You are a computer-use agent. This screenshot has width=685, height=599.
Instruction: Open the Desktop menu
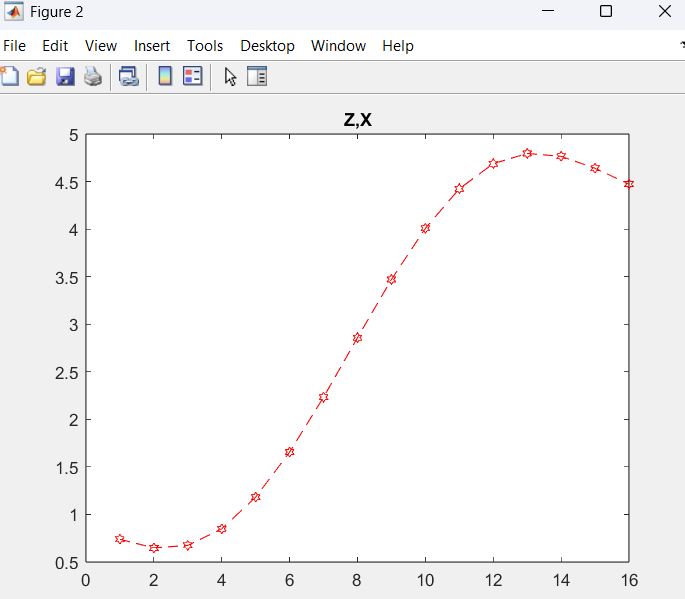267,46
